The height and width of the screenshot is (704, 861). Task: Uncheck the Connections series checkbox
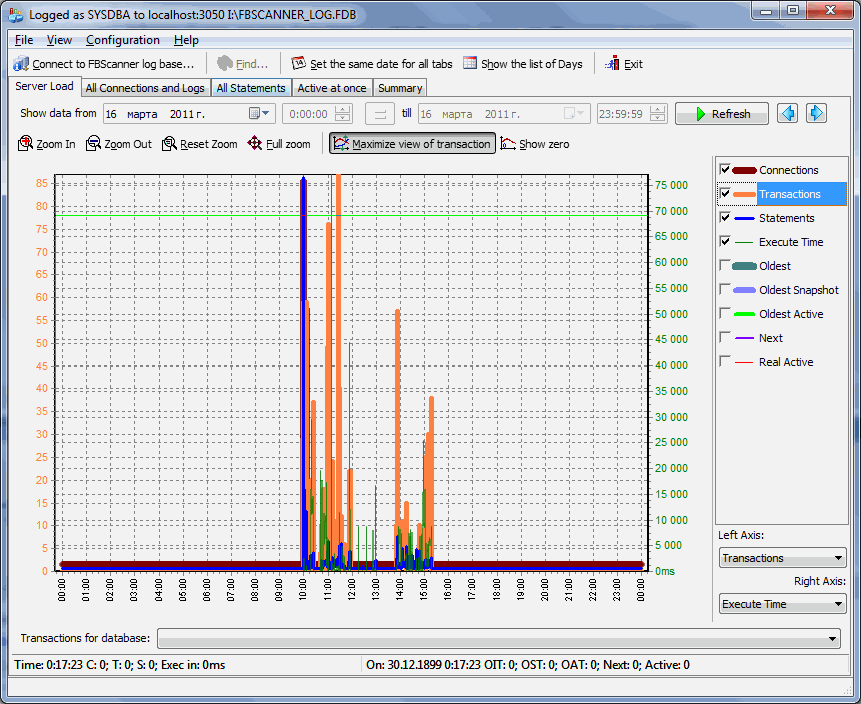pos(725,170)
